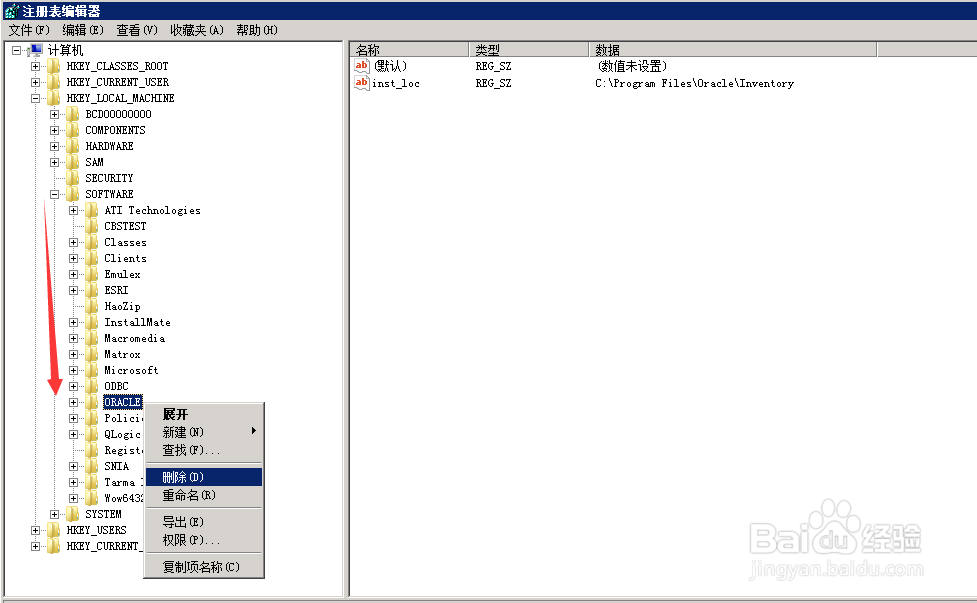
Task: Click the ab icon next to the 默认 value
Action: pyautogui.click(x=361, y=66)
